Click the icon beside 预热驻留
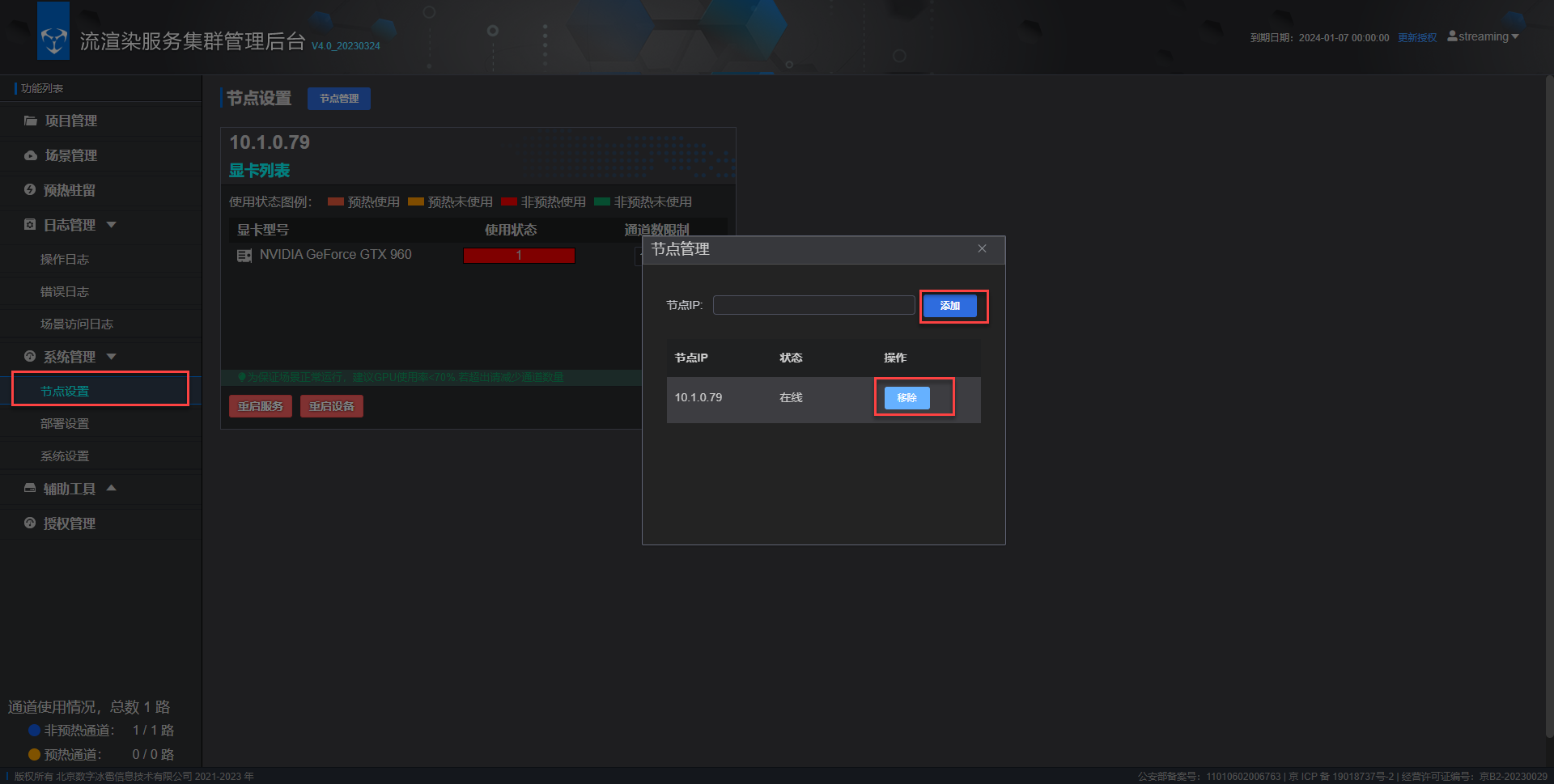1554x784 pixels. pyautogui.click(x=30, y=190)
